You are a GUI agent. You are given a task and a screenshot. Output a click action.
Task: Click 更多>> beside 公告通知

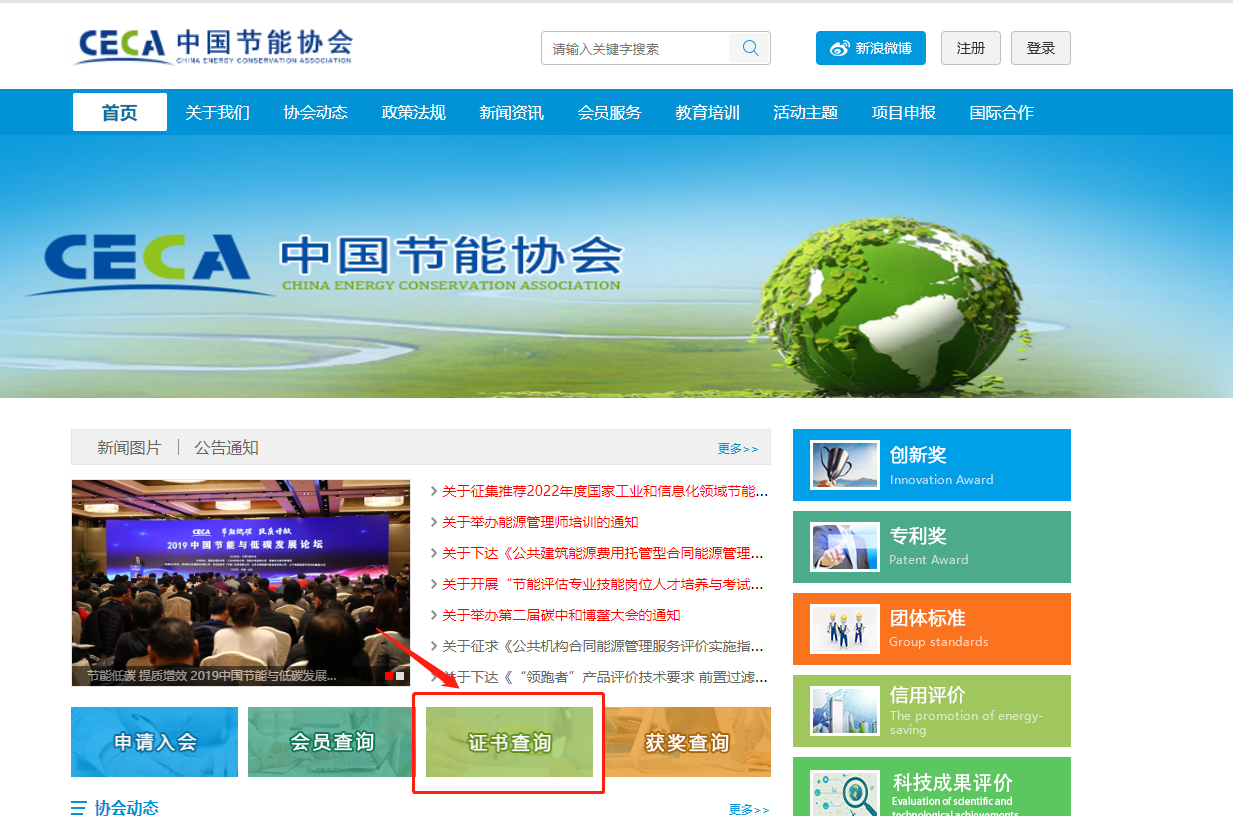click(738, 449)
